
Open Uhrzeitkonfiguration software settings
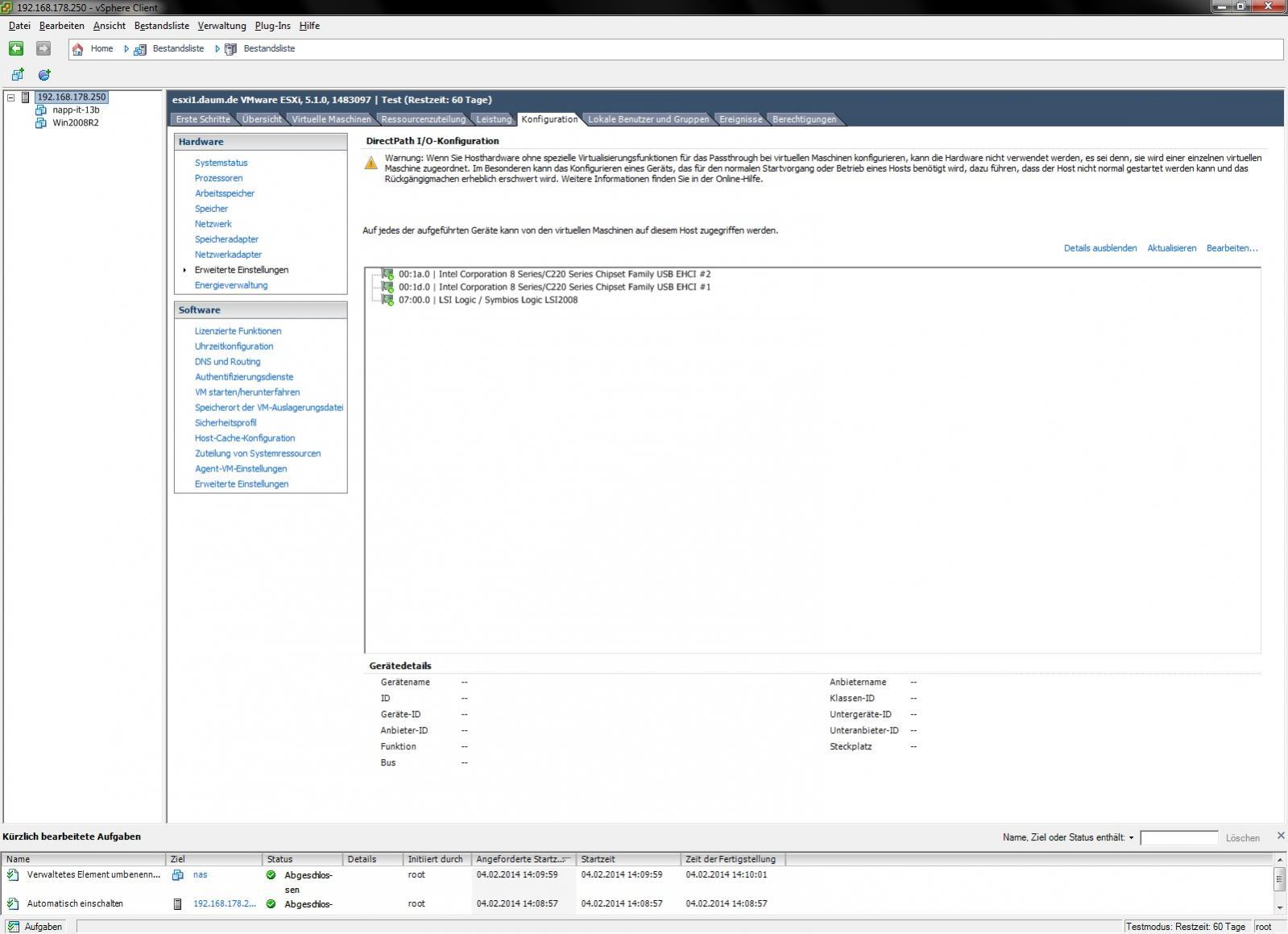[234, 347]
